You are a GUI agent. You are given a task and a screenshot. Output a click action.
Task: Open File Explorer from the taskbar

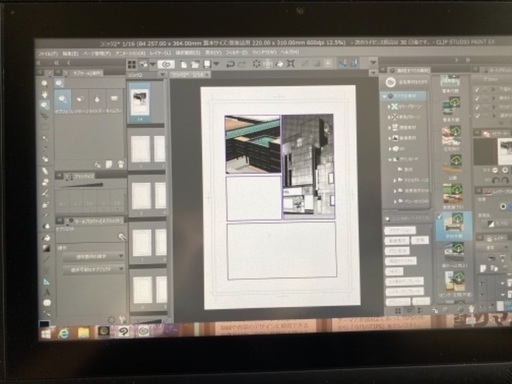[83, 333]
